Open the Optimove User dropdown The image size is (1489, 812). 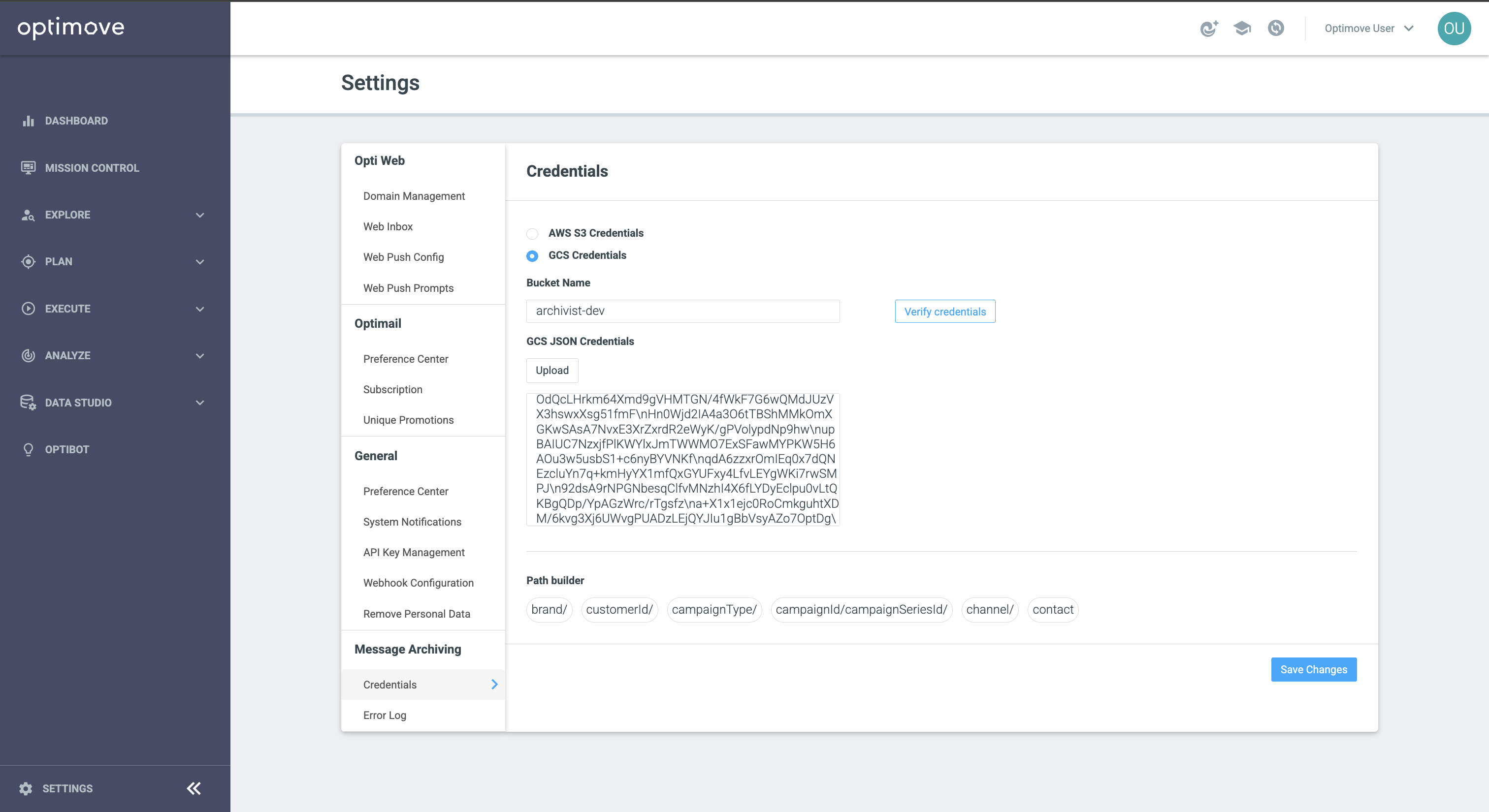click(x=1369, y=29)
